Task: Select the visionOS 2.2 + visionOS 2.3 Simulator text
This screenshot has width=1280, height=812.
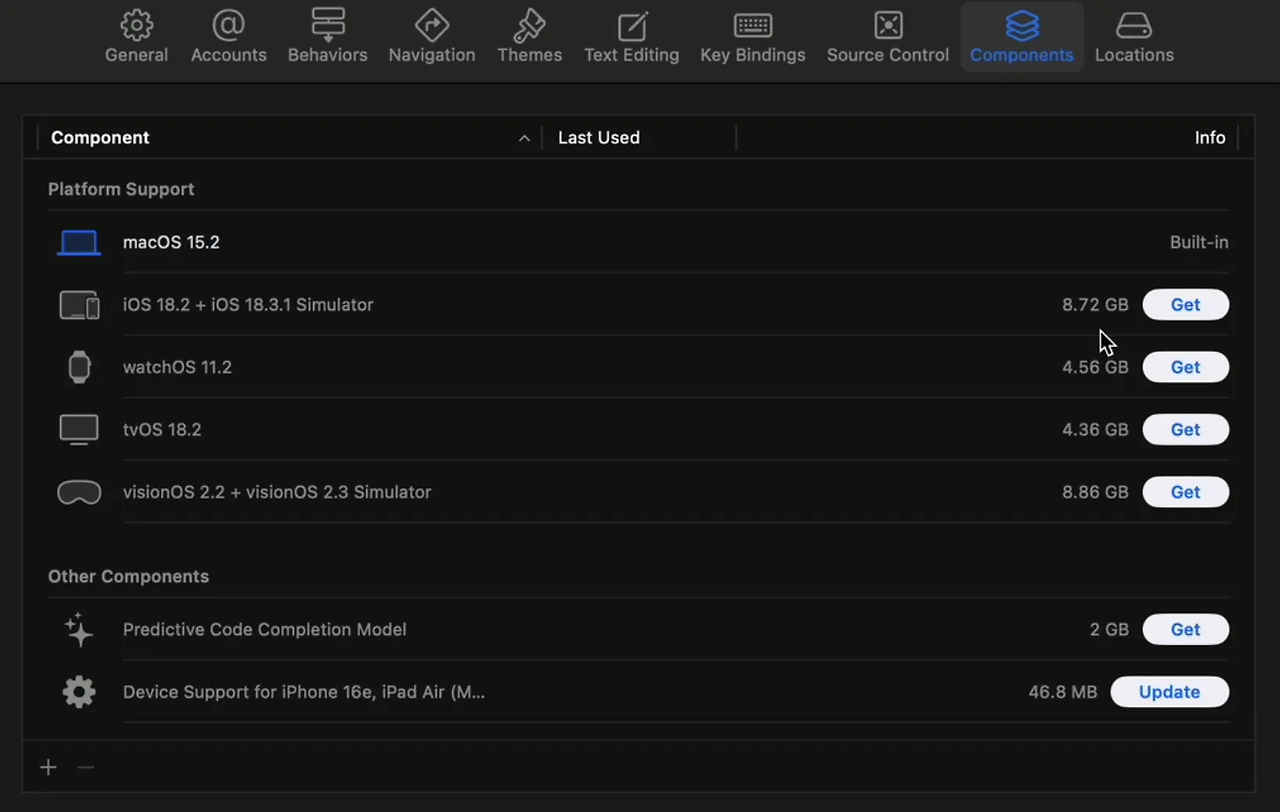Action: (277, 492)
